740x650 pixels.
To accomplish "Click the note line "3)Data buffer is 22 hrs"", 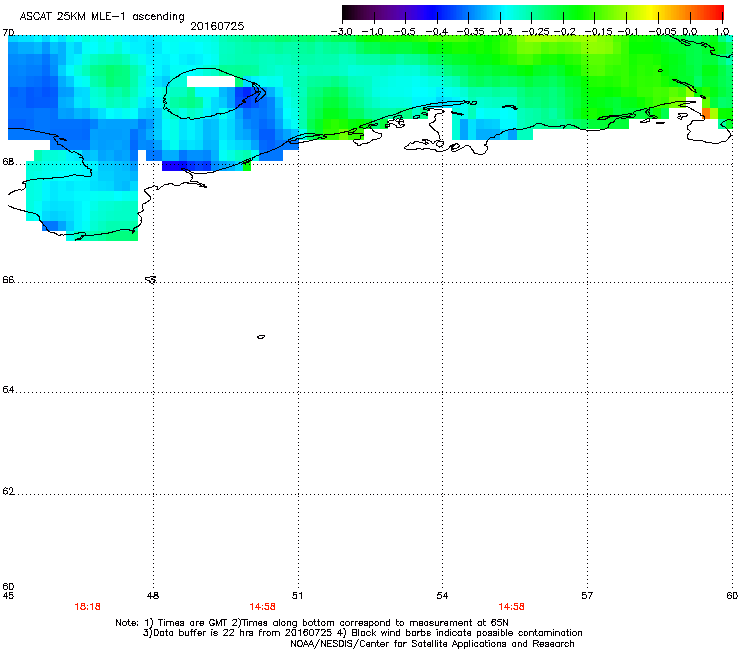I will coord(362,633).
